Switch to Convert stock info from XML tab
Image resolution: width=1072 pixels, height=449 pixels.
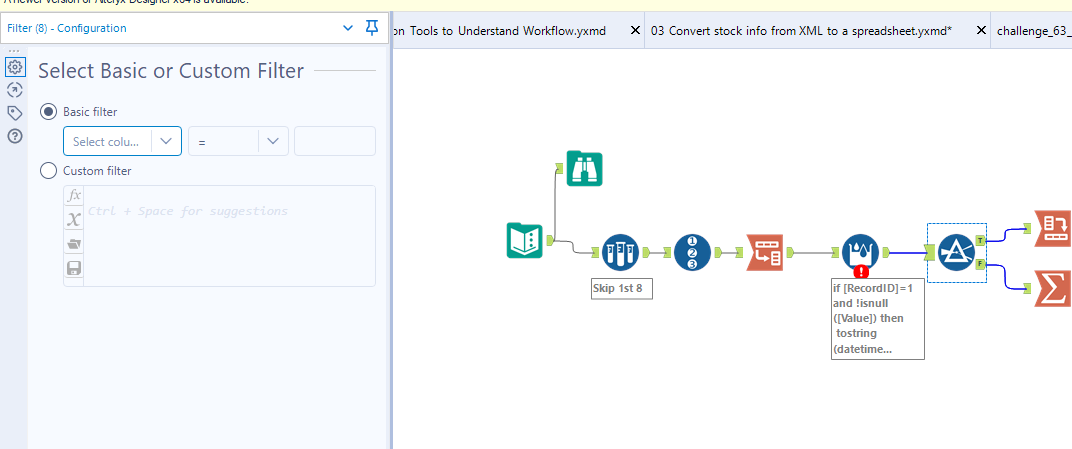801,31
